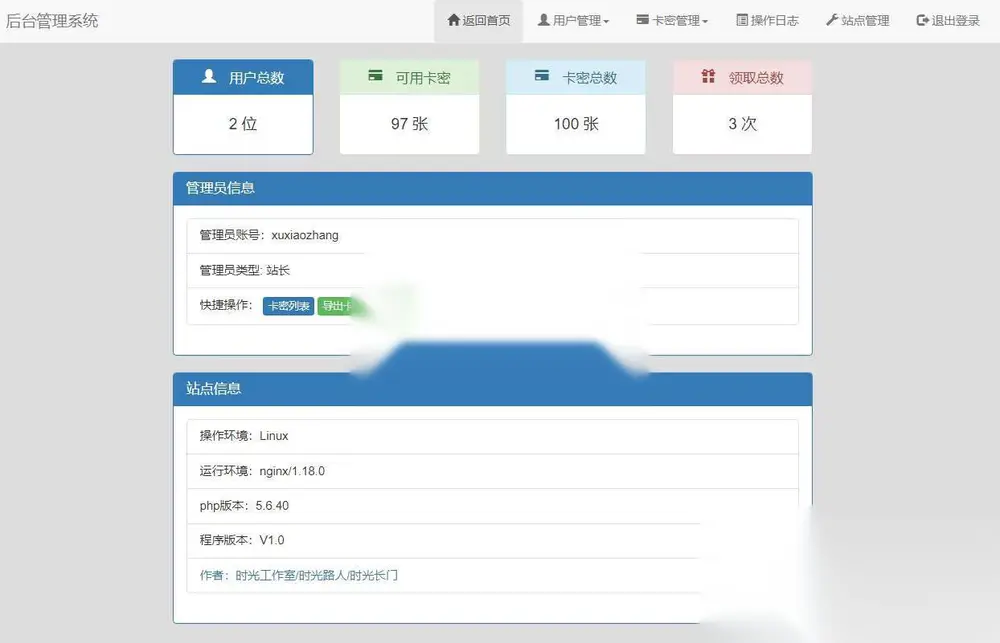Image resolution: width=1000 pixels, height=643 pixels.
Task: Click the "管理员类型: 站长" row
Action: click(492, 270)
